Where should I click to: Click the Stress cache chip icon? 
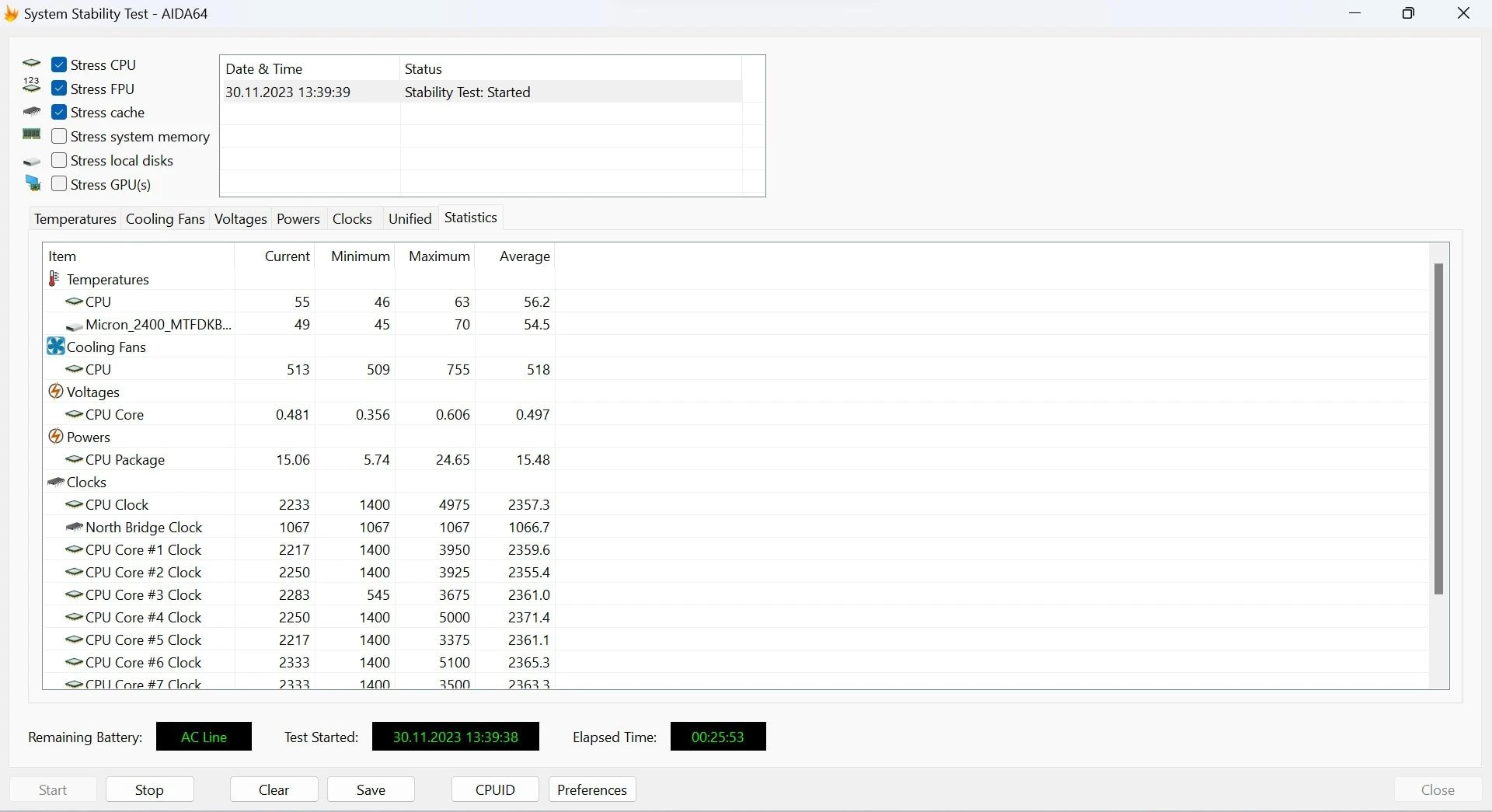pos(31,112)
